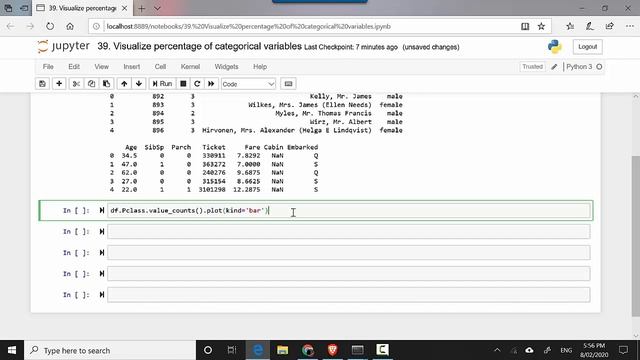Click into the df.Pclass.value_counts code cell
640x360 pixels.
[x=349, y=210]
